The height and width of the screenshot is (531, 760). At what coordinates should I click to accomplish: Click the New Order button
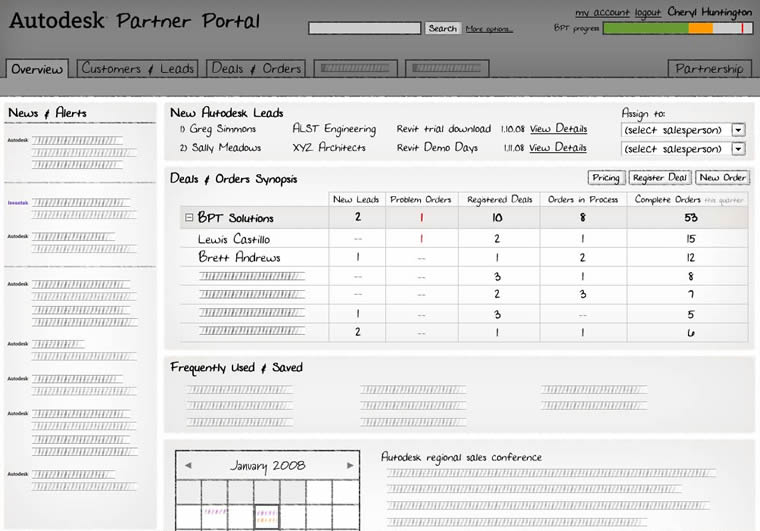coord(722,178)
